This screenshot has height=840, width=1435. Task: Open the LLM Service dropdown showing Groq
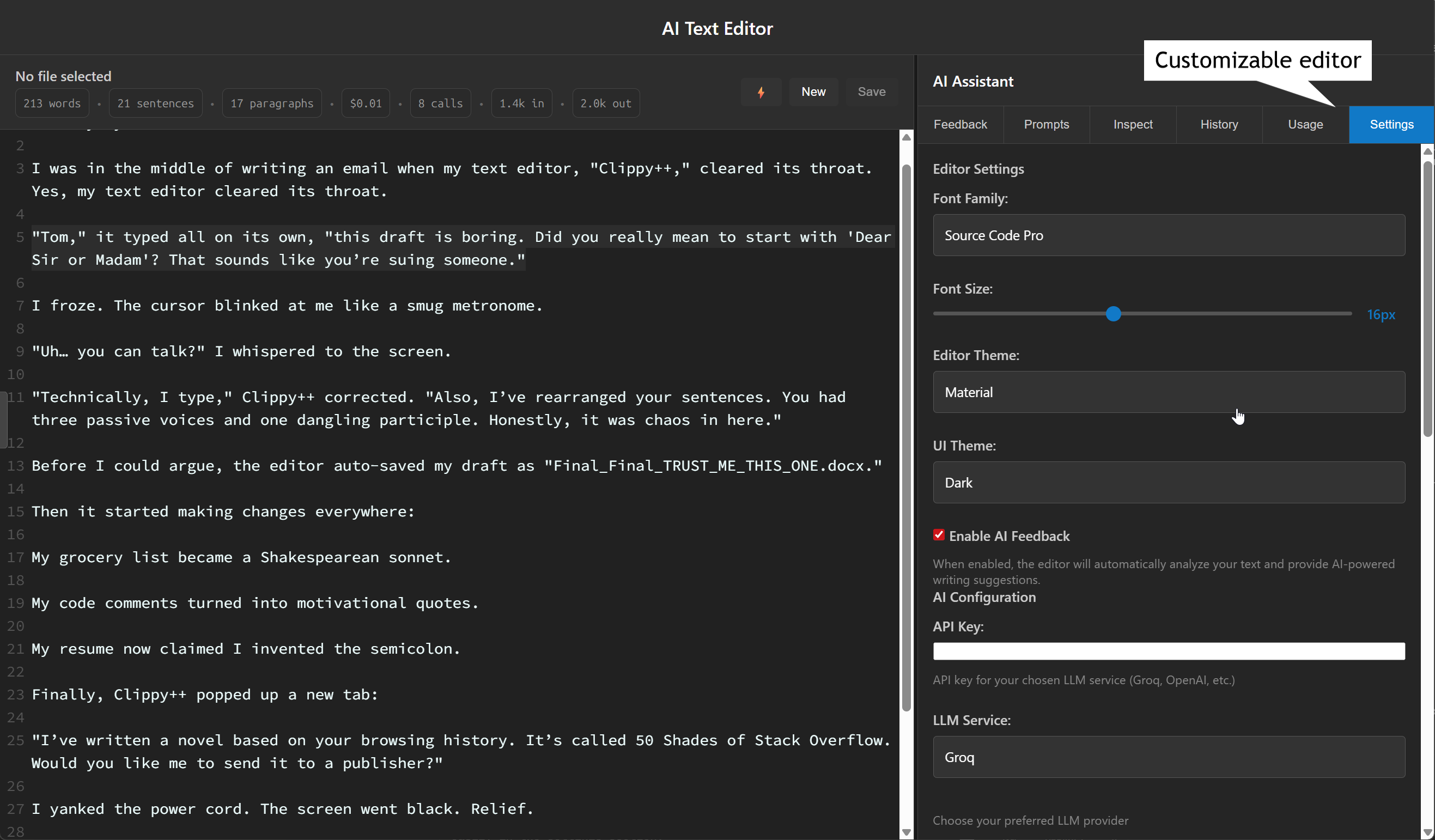(x=1169, y=757)
